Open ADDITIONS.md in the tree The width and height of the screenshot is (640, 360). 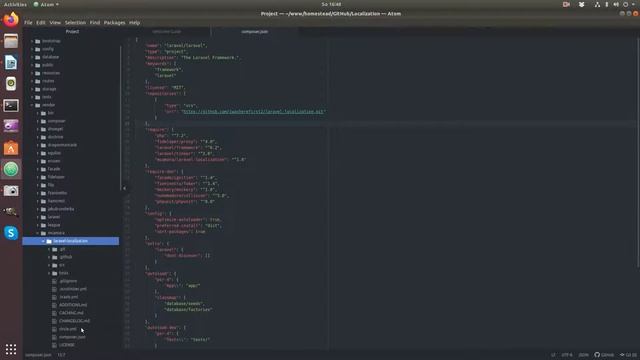click(73, 305)
